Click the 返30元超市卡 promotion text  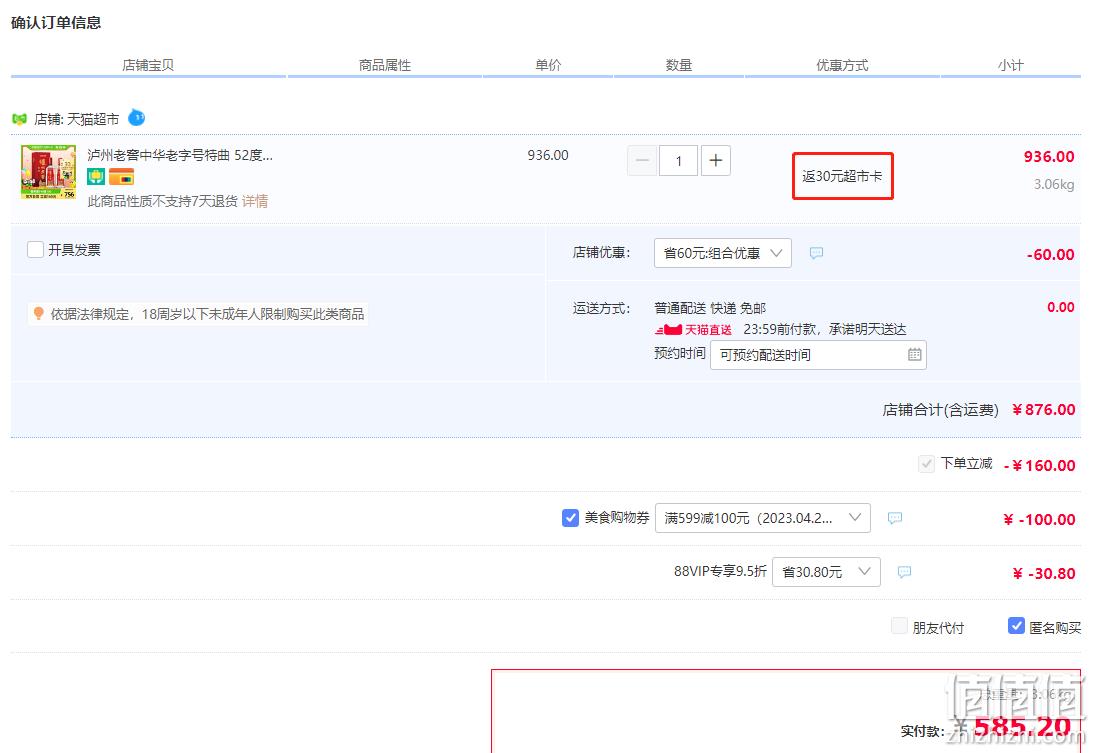click(x=842, y=176)
